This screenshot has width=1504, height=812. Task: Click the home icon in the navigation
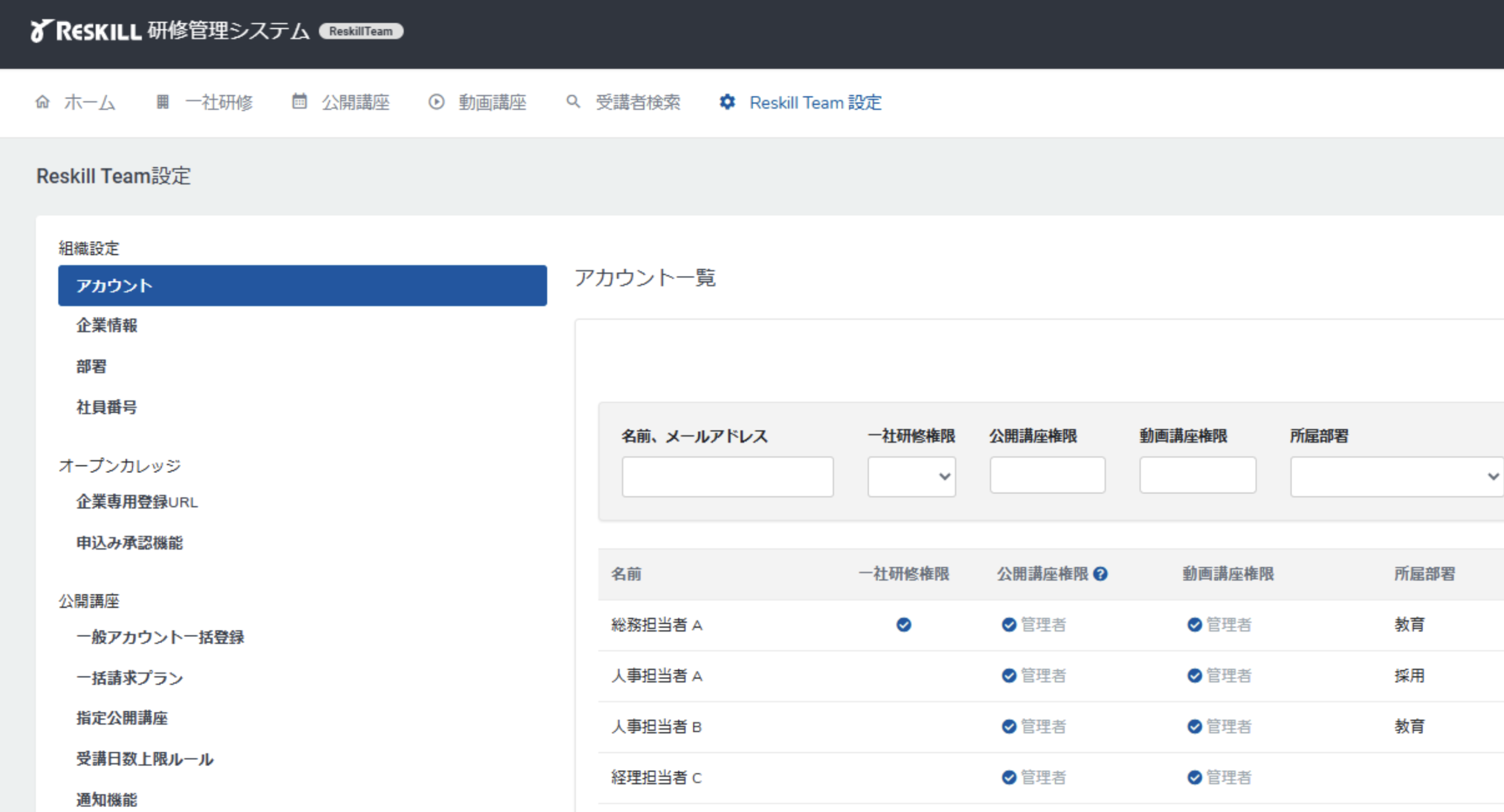point(43,102)
